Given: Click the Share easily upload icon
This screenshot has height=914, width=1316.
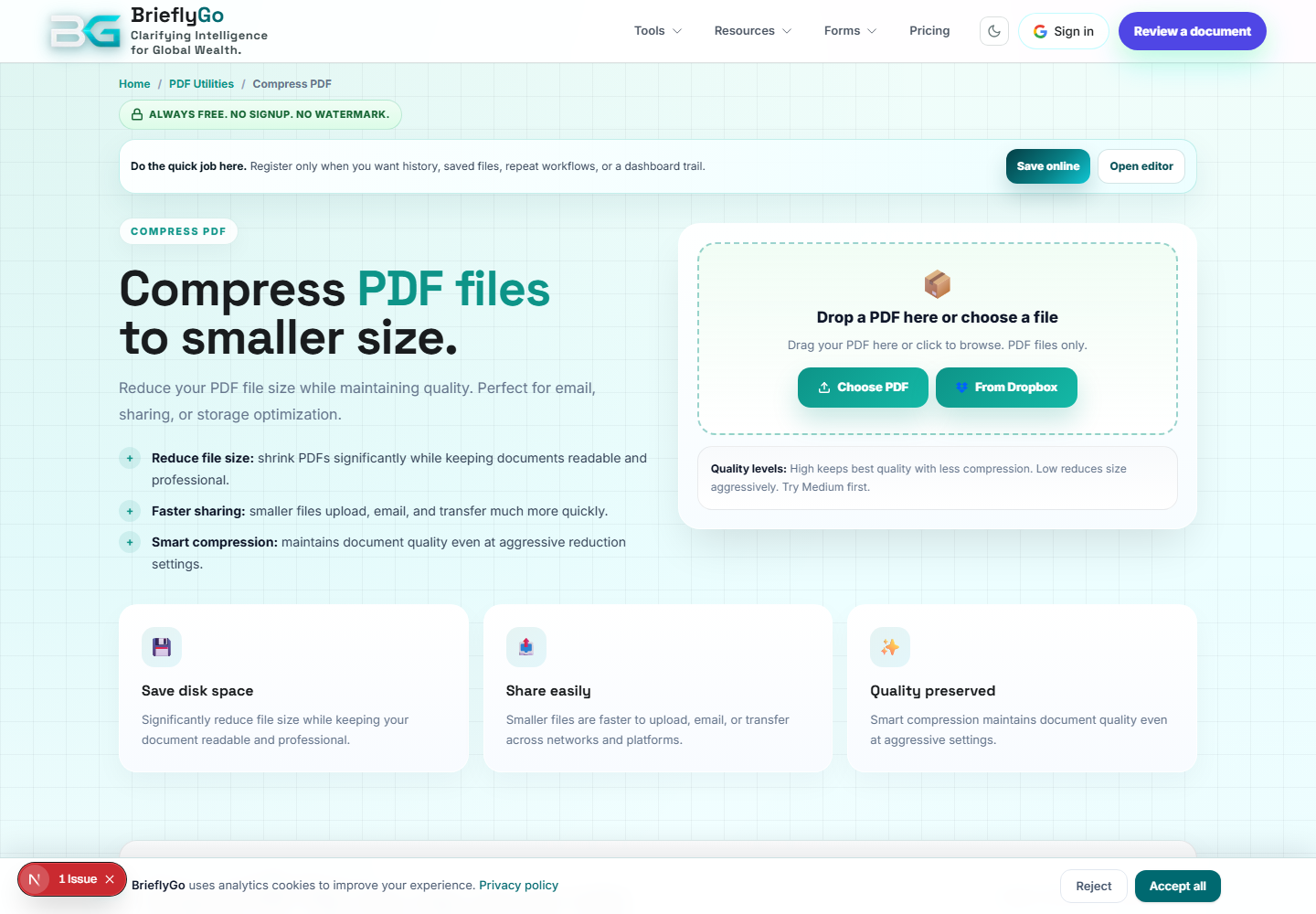Looking at the screenshot, I should (526, 647).
